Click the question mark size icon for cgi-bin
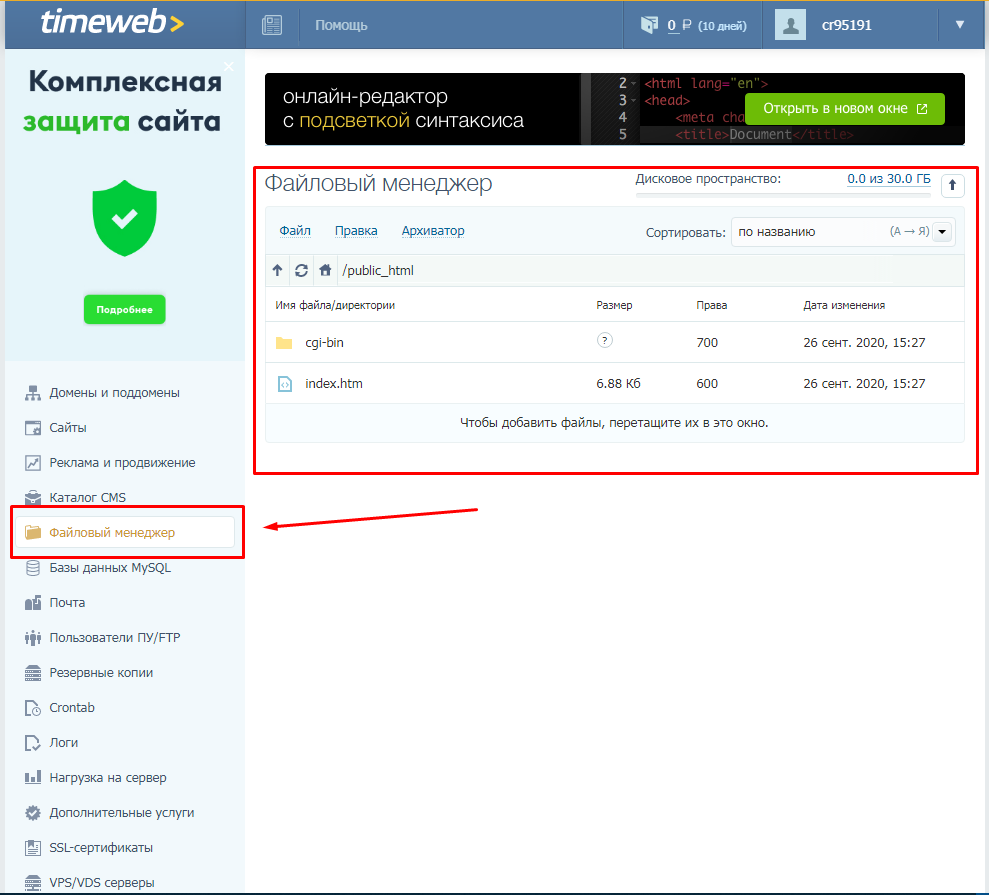The width and height of the screenshot is (989, 895). coord(604,341)
